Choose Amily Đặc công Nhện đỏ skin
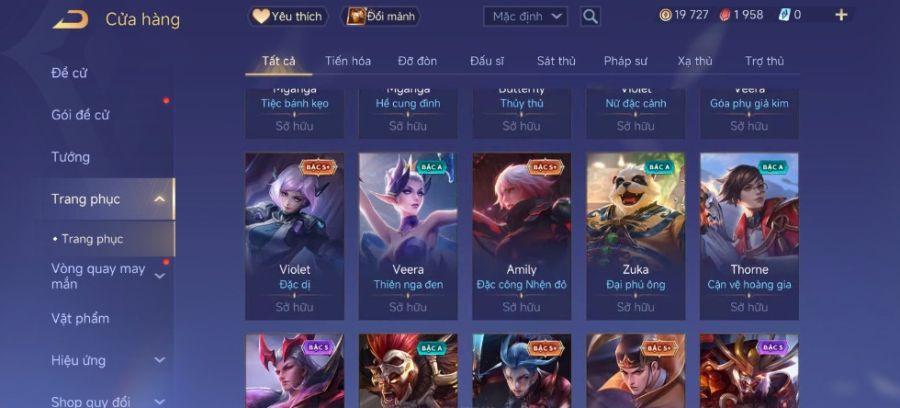Image resolution: width=900 pixels, height=408 pixels. click(x=522, y=236)
